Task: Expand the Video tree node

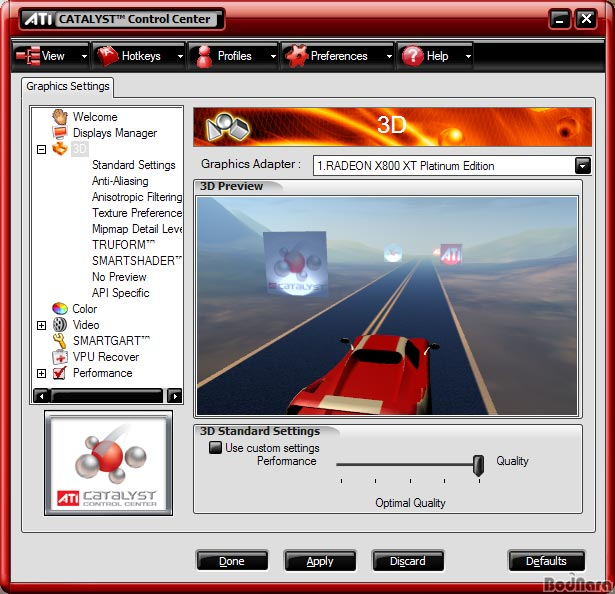Action: tap(42, 325)
